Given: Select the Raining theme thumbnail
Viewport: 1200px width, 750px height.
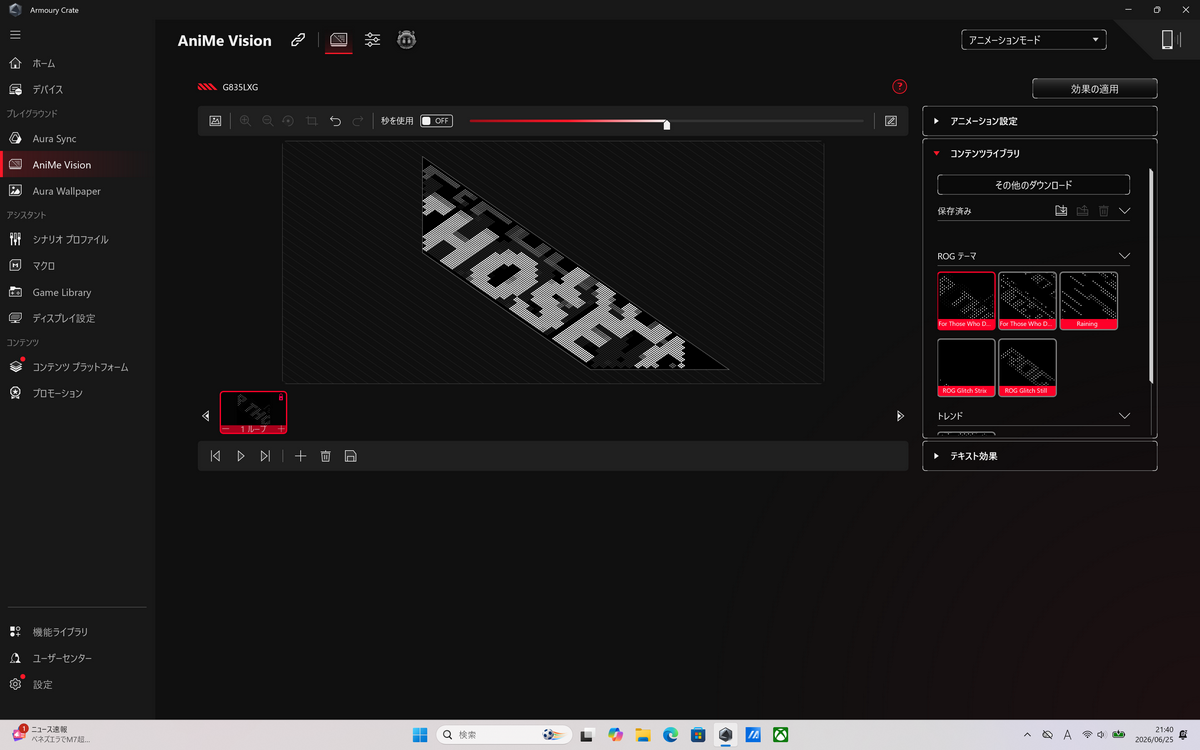Looking at the screenshot, I should (1089, 300).
